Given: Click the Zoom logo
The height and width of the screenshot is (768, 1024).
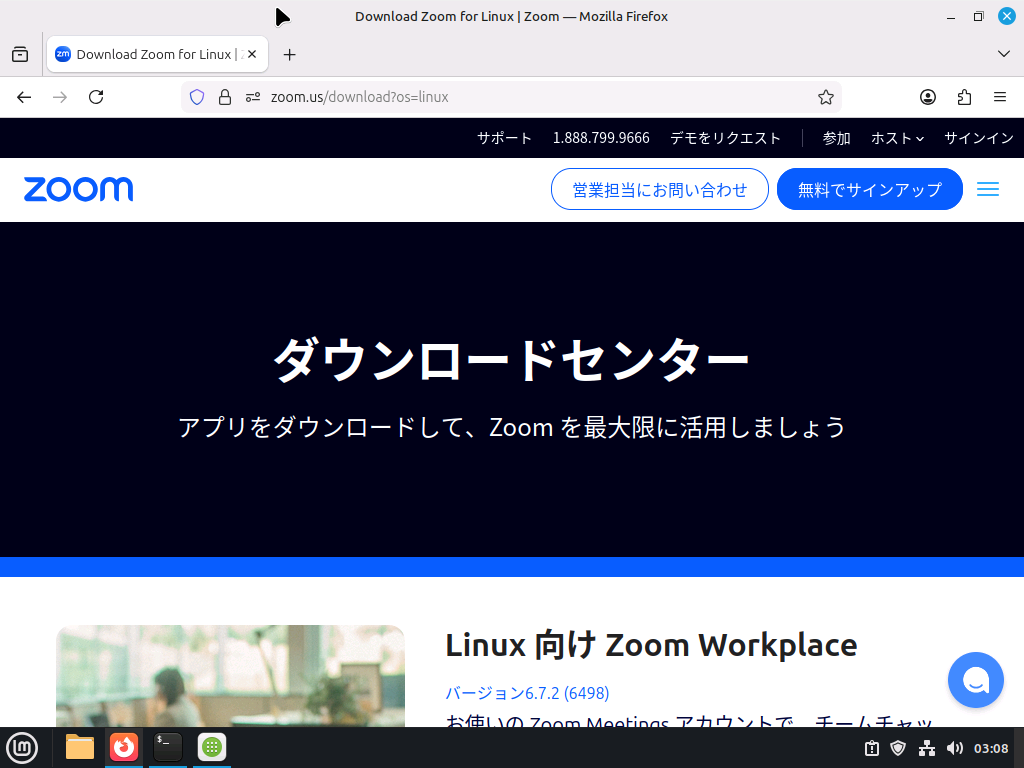Looking at the screenshot, I should tap(78, 189).
